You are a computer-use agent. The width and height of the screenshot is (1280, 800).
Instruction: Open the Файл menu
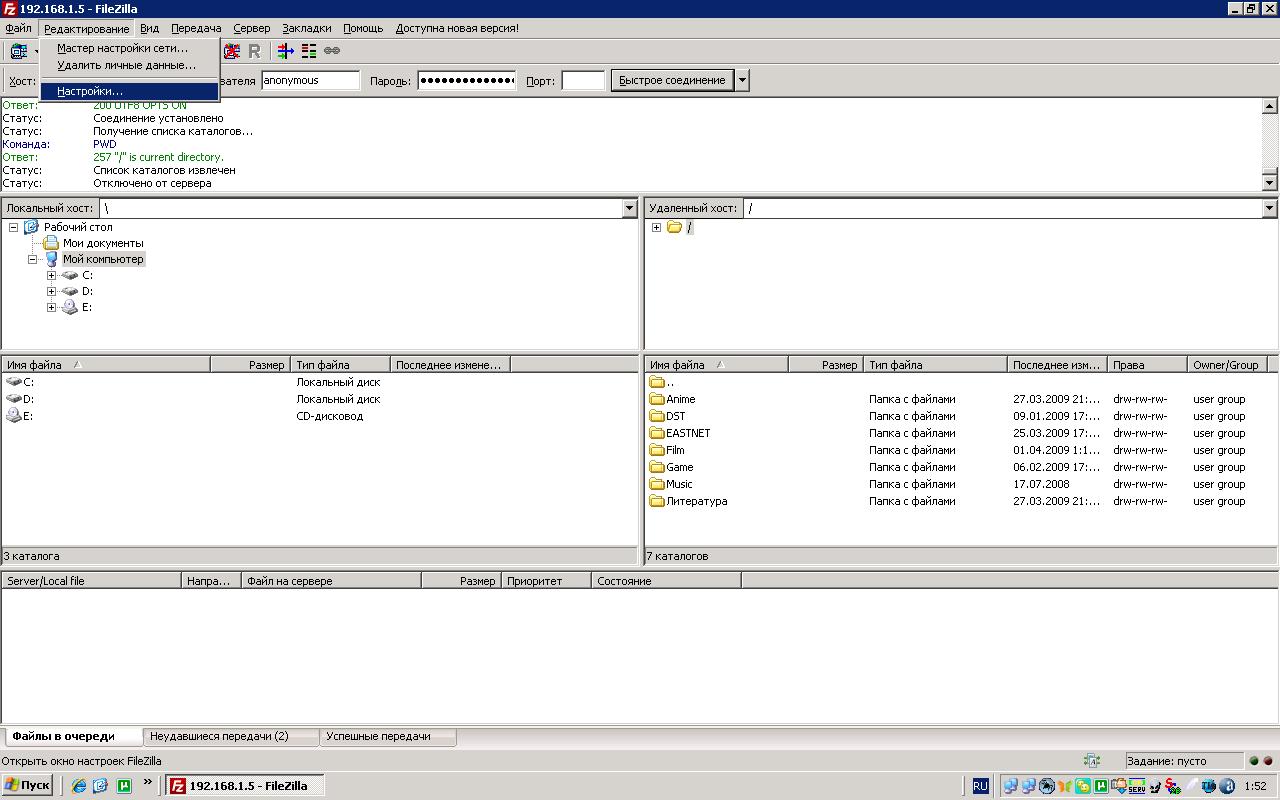[18, 28]
